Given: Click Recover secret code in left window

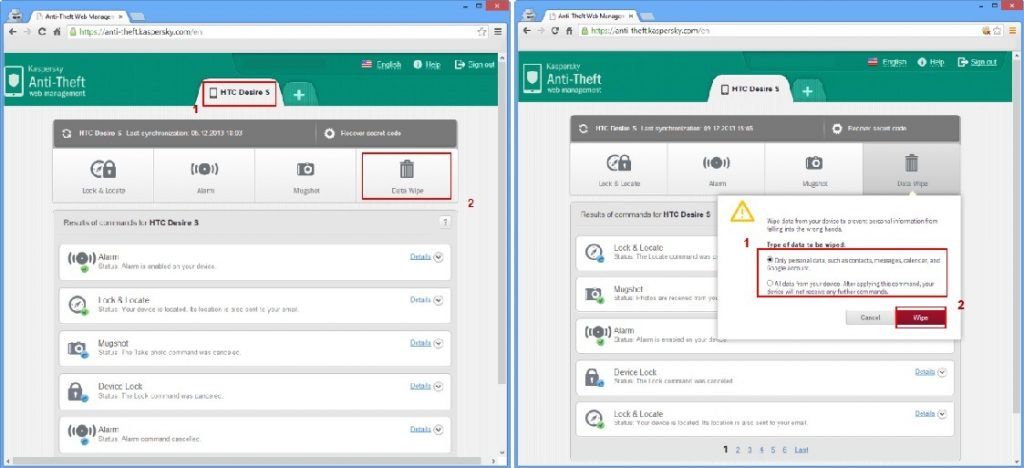Looking at the screenshot, I should click(363, 133).
